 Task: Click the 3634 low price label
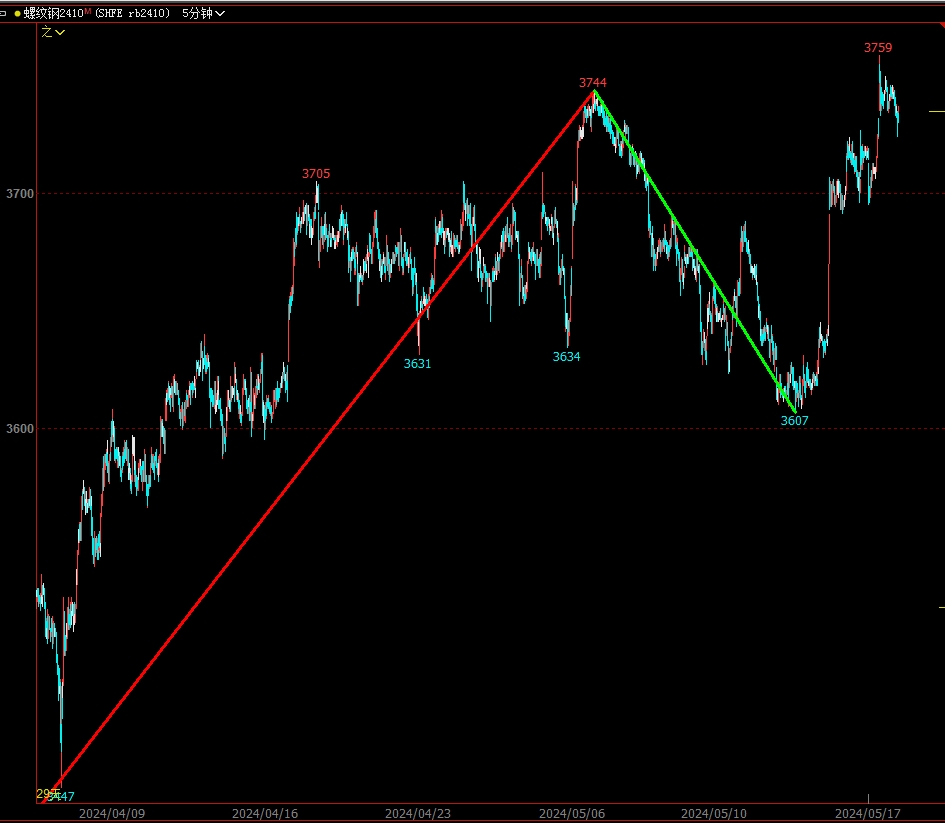click(x=566, y=356)
